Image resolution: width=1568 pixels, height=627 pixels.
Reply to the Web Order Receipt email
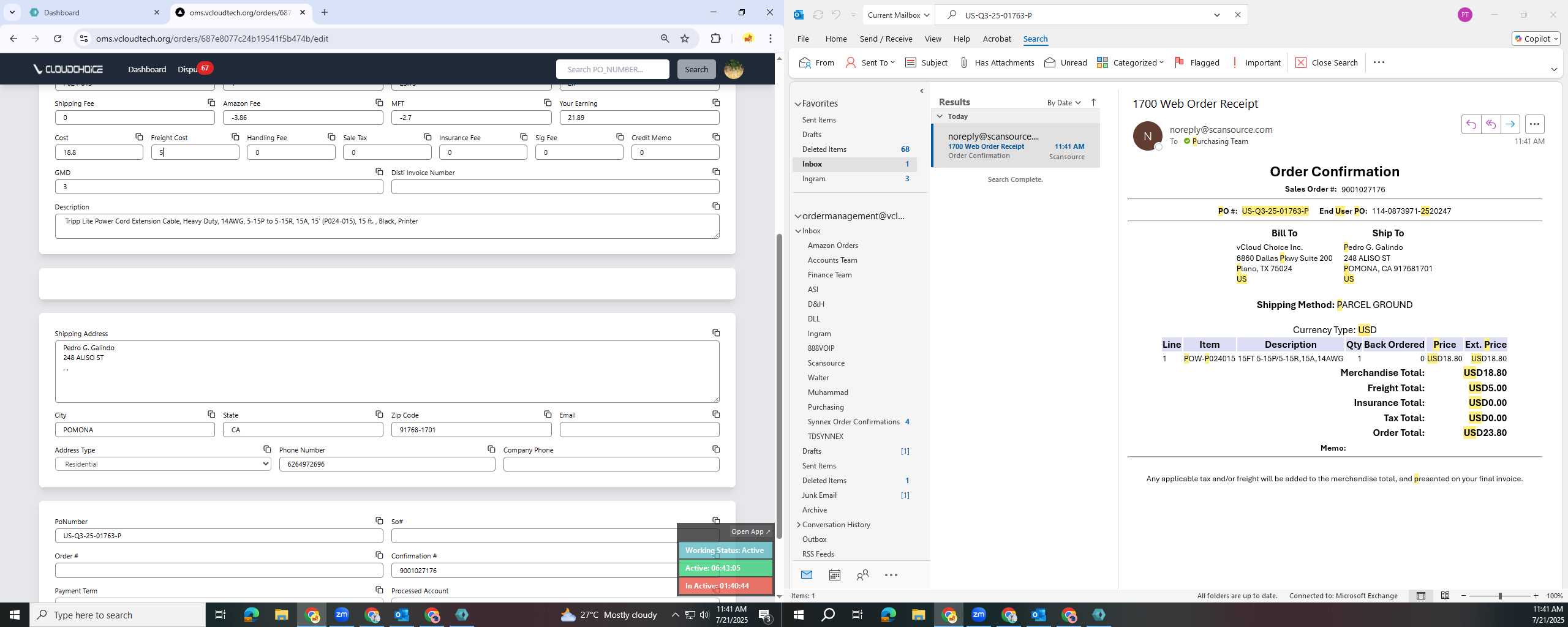point(1471,124)
